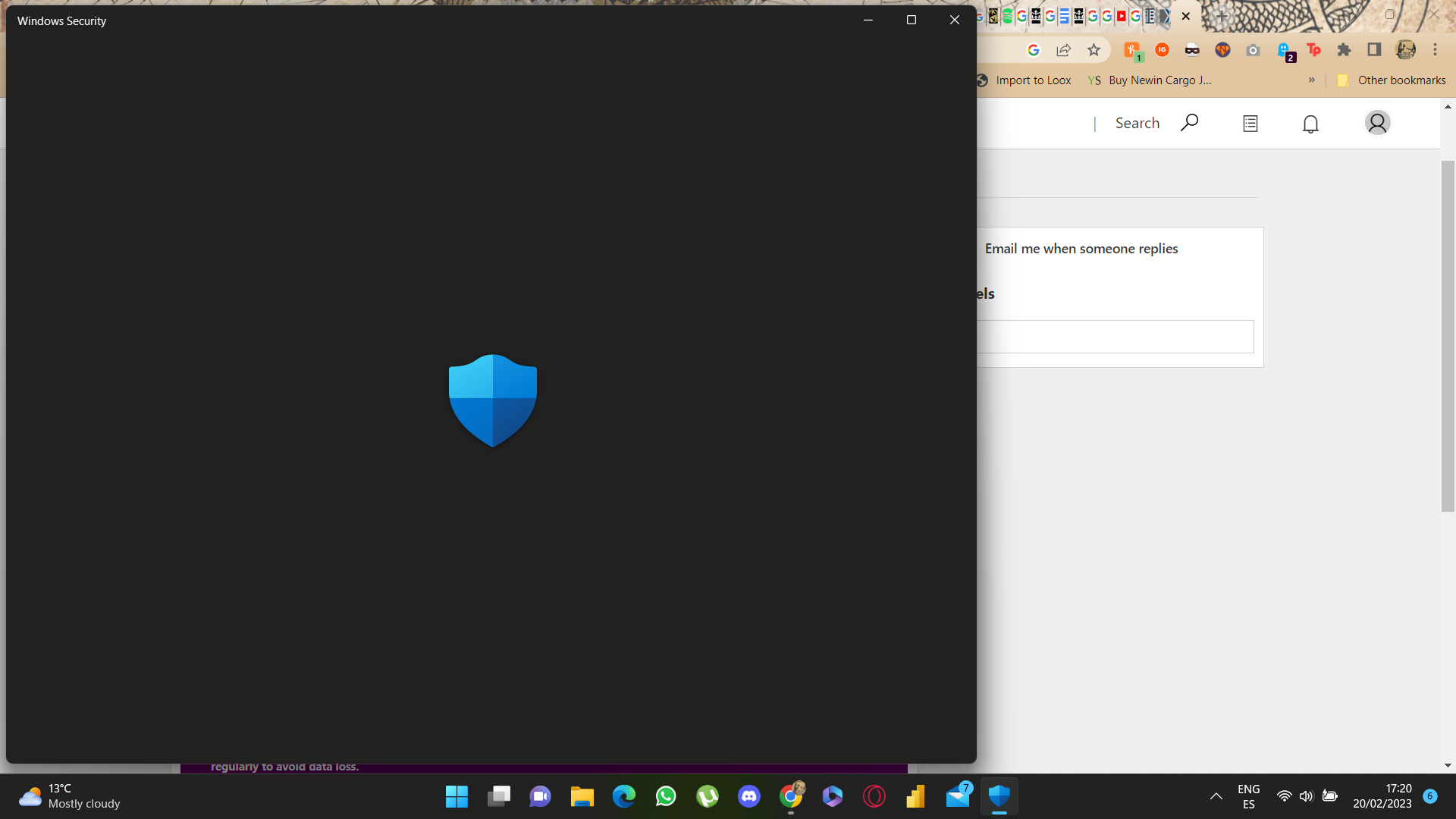The height and width of the screenshot is (819, 1456).
Task: Open the Other bookmarks folder
Action: tap(1392, 80)
